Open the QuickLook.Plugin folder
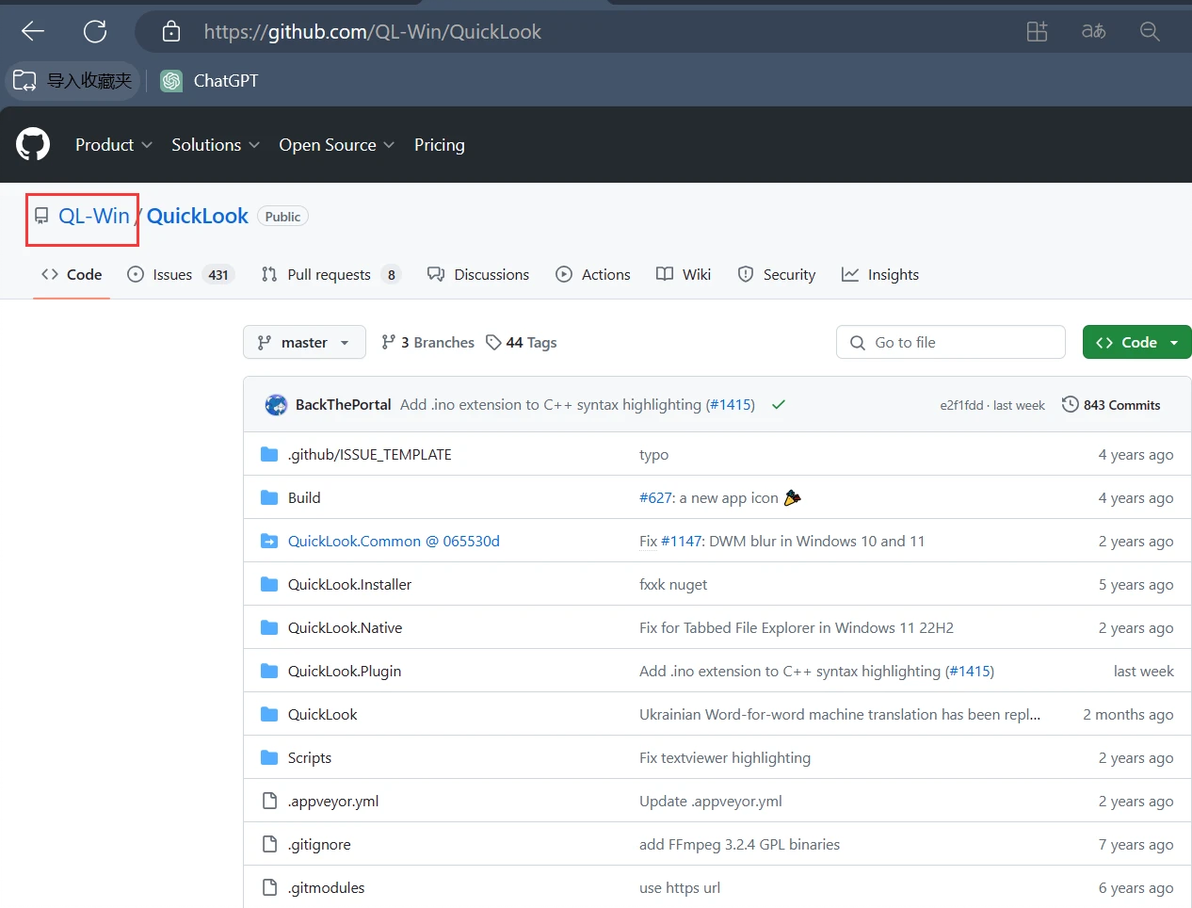The height and width of the screenshot is (908, 1192). [x=344, y=671]
